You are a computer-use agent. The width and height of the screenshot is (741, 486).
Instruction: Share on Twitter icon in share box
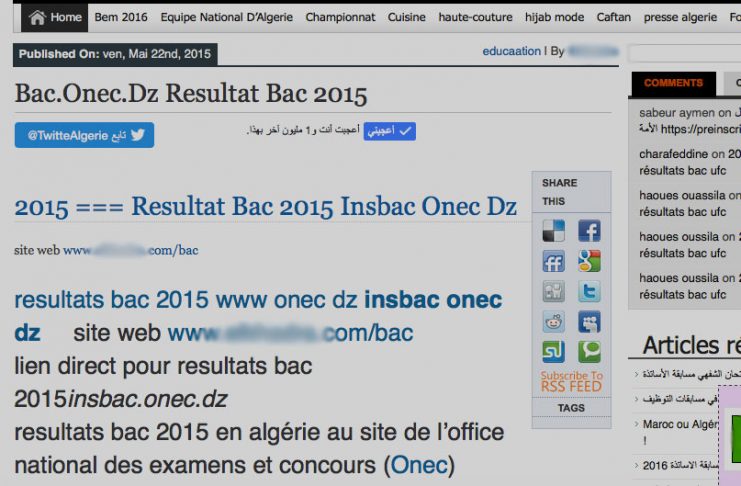point(589,292)
